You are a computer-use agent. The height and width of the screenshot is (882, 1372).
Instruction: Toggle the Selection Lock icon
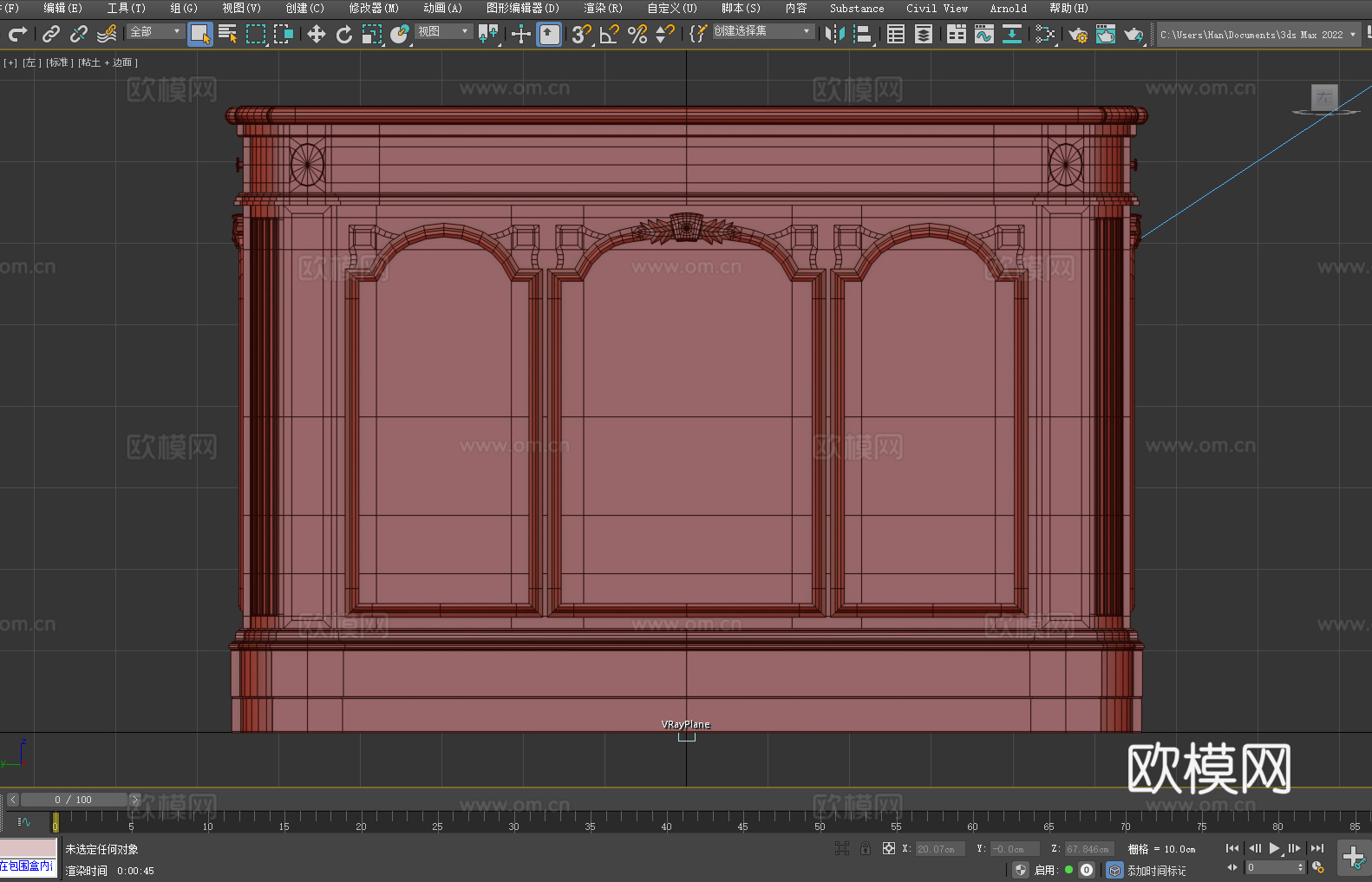866,848
